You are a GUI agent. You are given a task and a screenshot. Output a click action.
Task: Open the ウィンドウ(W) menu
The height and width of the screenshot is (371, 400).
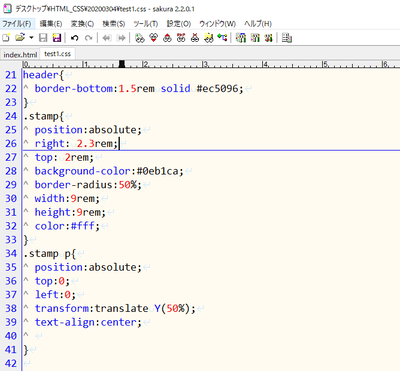pos(217,24)
